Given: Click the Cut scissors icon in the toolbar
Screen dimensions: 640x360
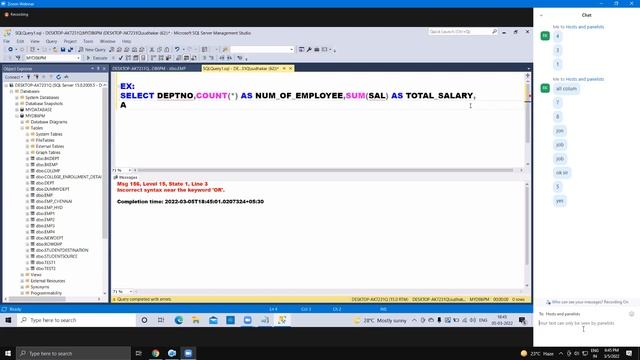Looking at the screenshot, I should point(152,49).
